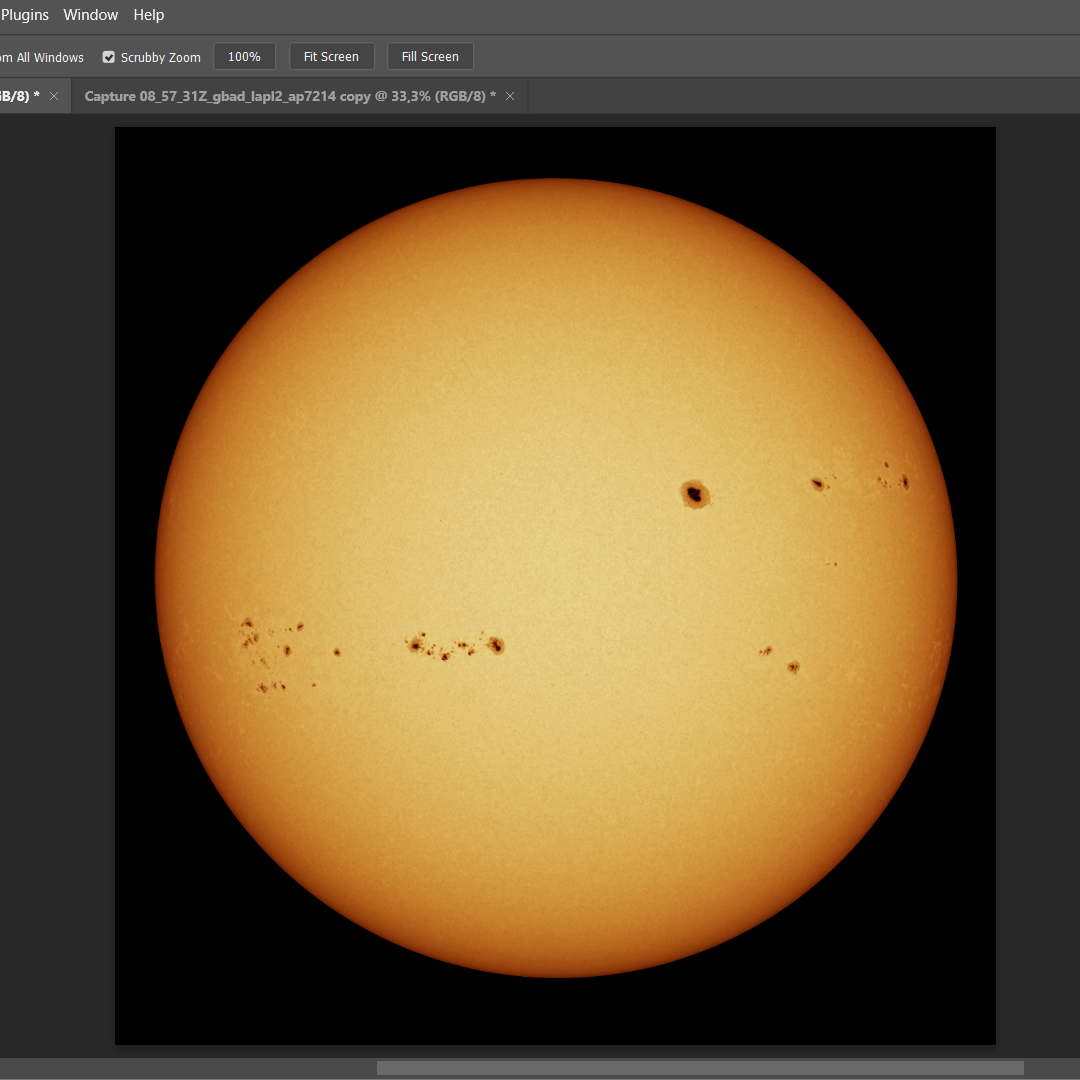
Task: Click the Fit Screen button
Action: pyautogui.click(x=331, y=57)
